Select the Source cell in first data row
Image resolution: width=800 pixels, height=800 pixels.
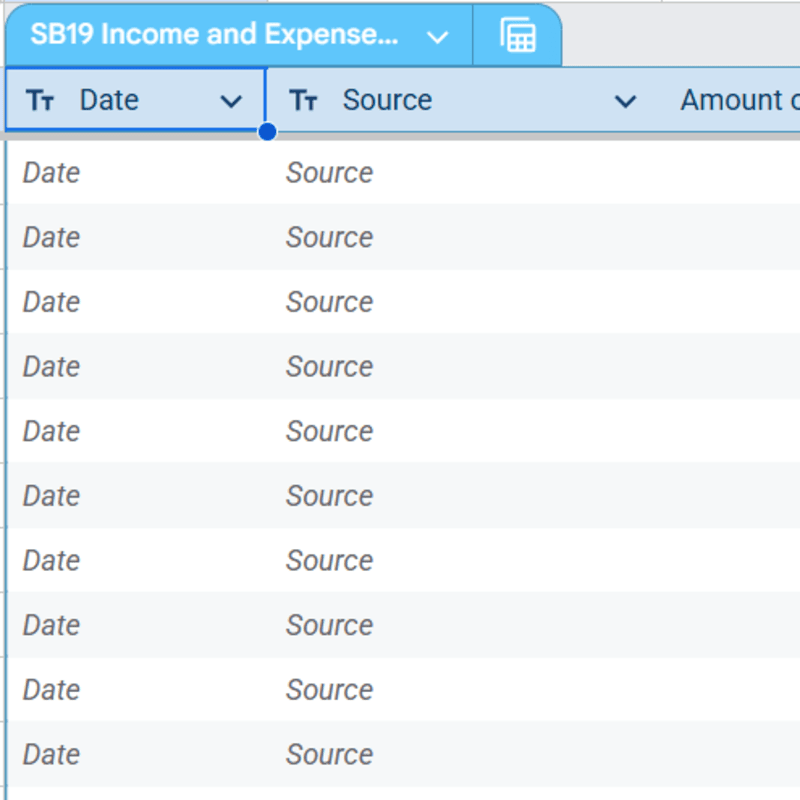point(330,173)
